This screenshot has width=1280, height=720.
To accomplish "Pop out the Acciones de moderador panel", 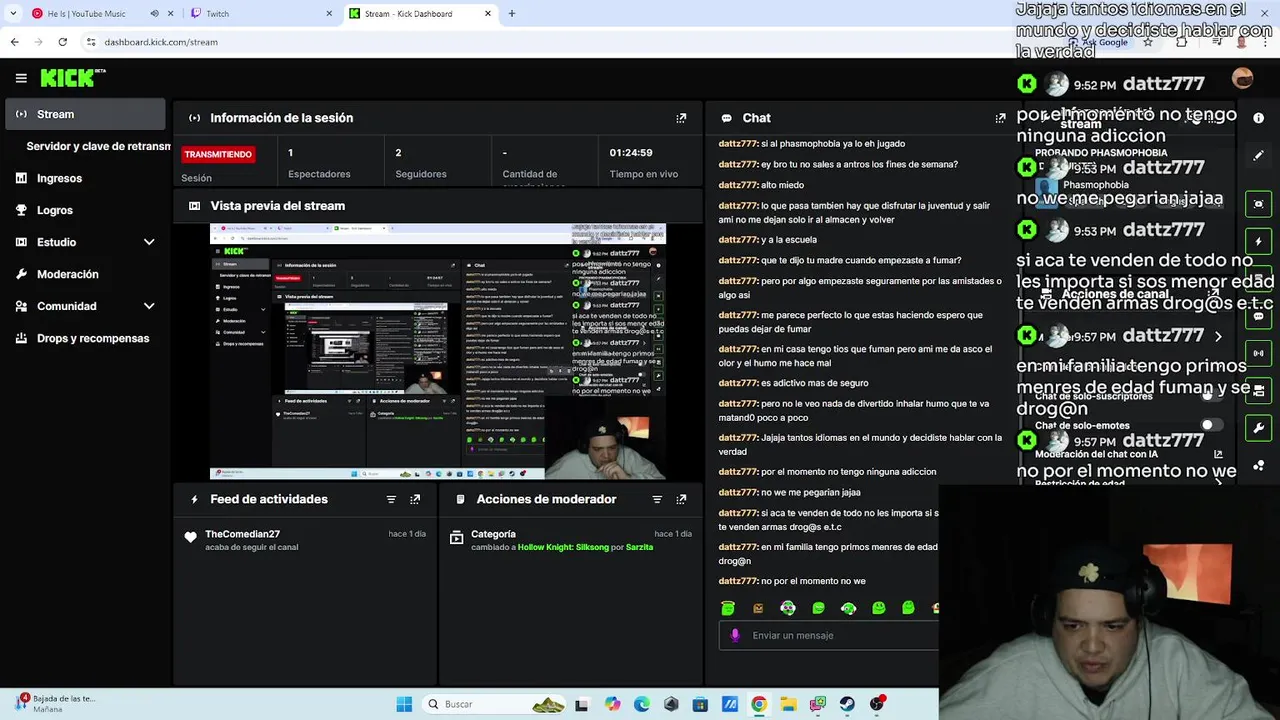I will pyautogui.click(x=681, y=499).
